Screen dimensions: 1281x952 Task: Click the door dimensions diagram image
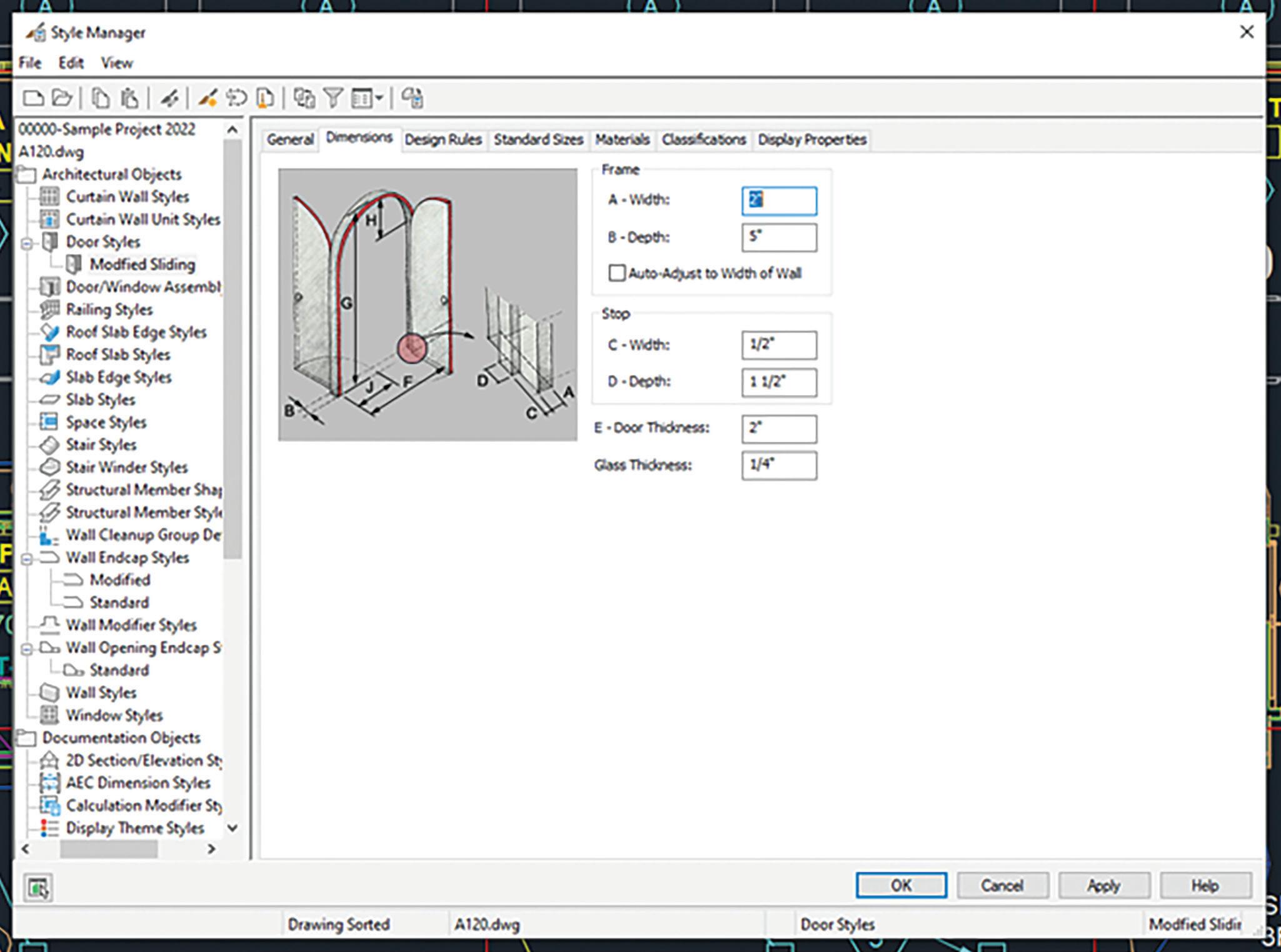click(x=428, y=304)
